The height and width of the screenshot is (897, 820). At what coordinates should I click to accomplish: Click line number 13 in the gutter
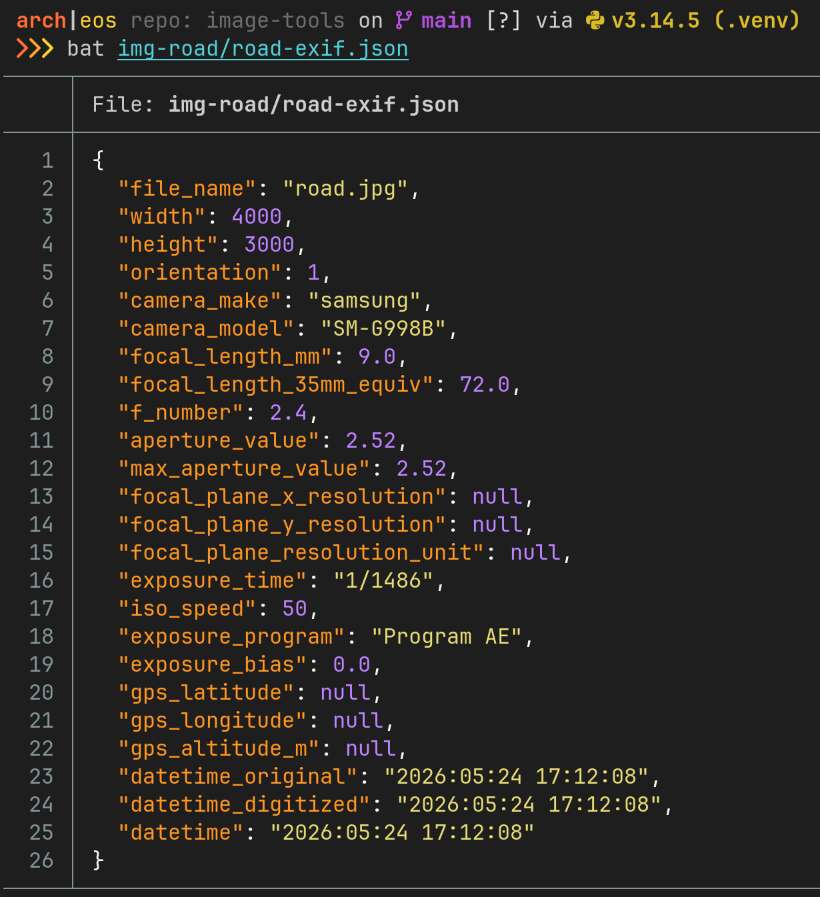(41, 497)
